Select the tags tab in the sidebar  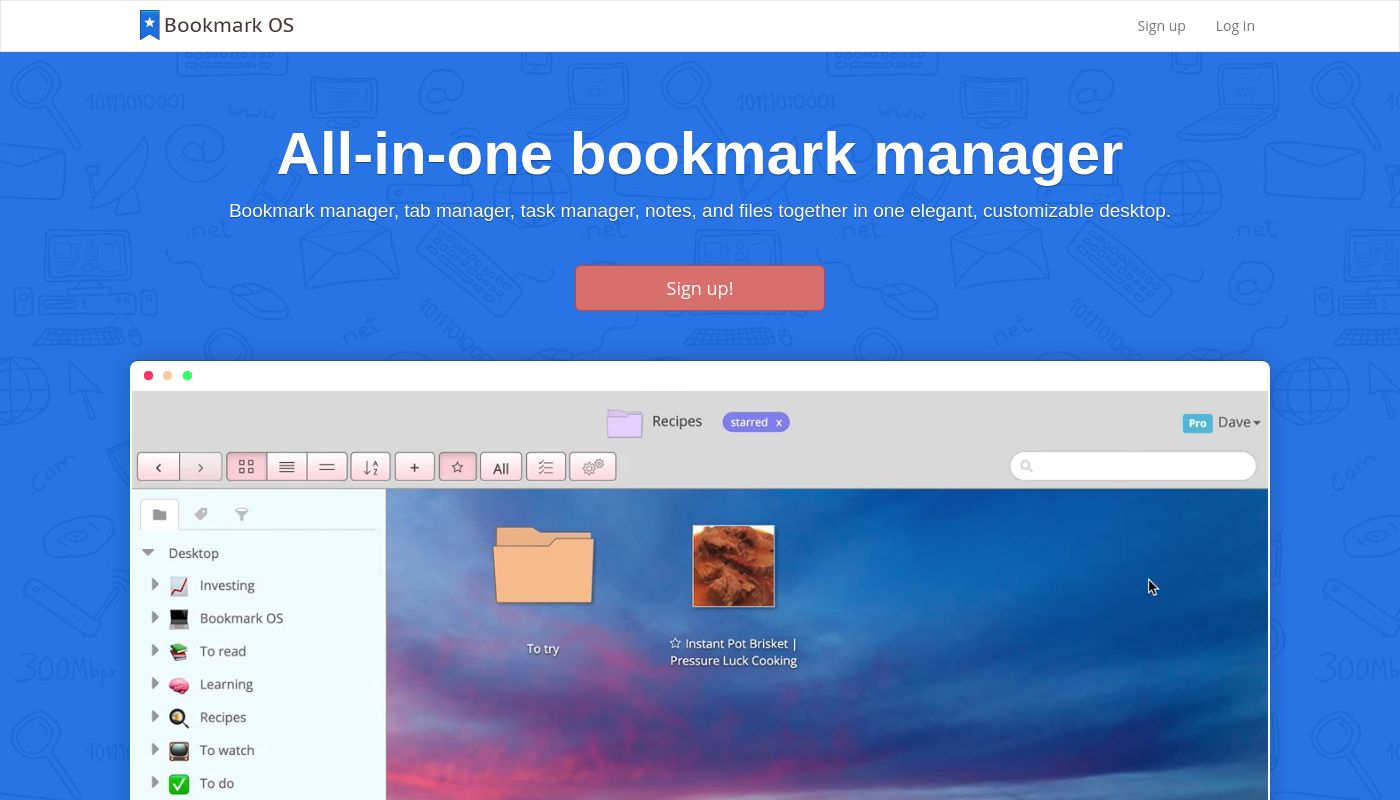tap(200, 514)
